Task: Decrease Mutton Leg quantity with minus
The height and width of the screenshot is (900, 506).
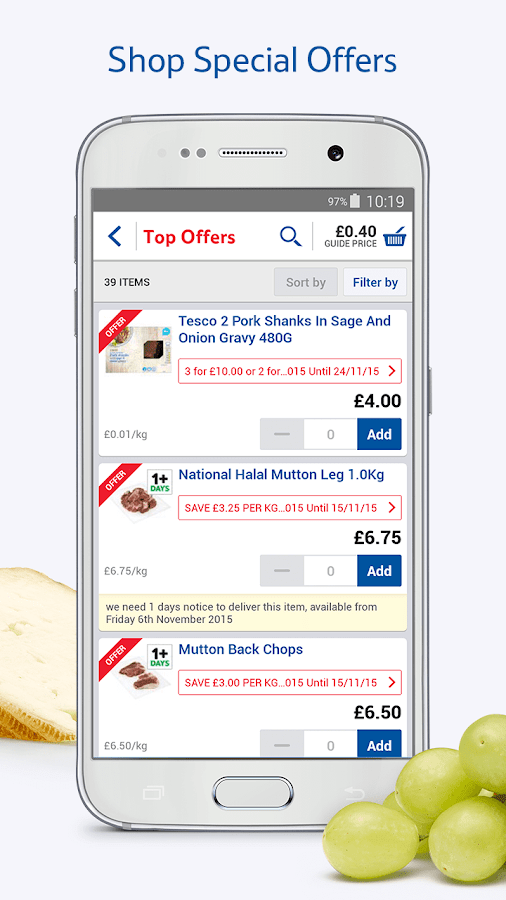Action: (x=282, y=571)
